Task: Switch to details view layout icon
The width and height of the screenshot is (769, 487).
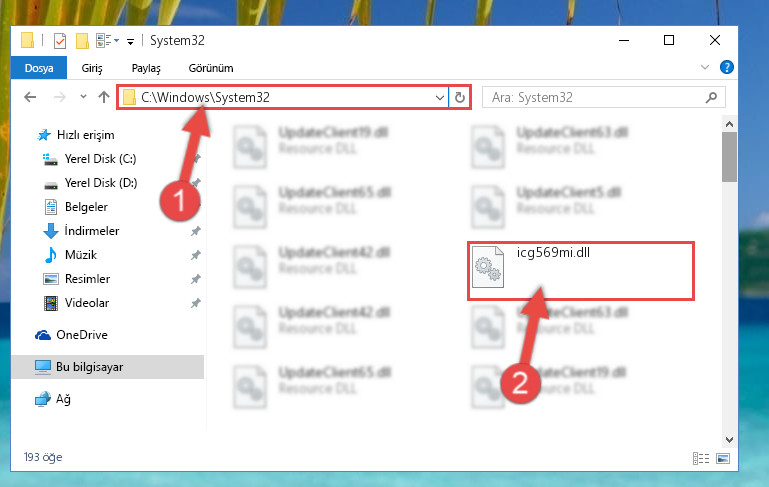Action: pos(701,458)
